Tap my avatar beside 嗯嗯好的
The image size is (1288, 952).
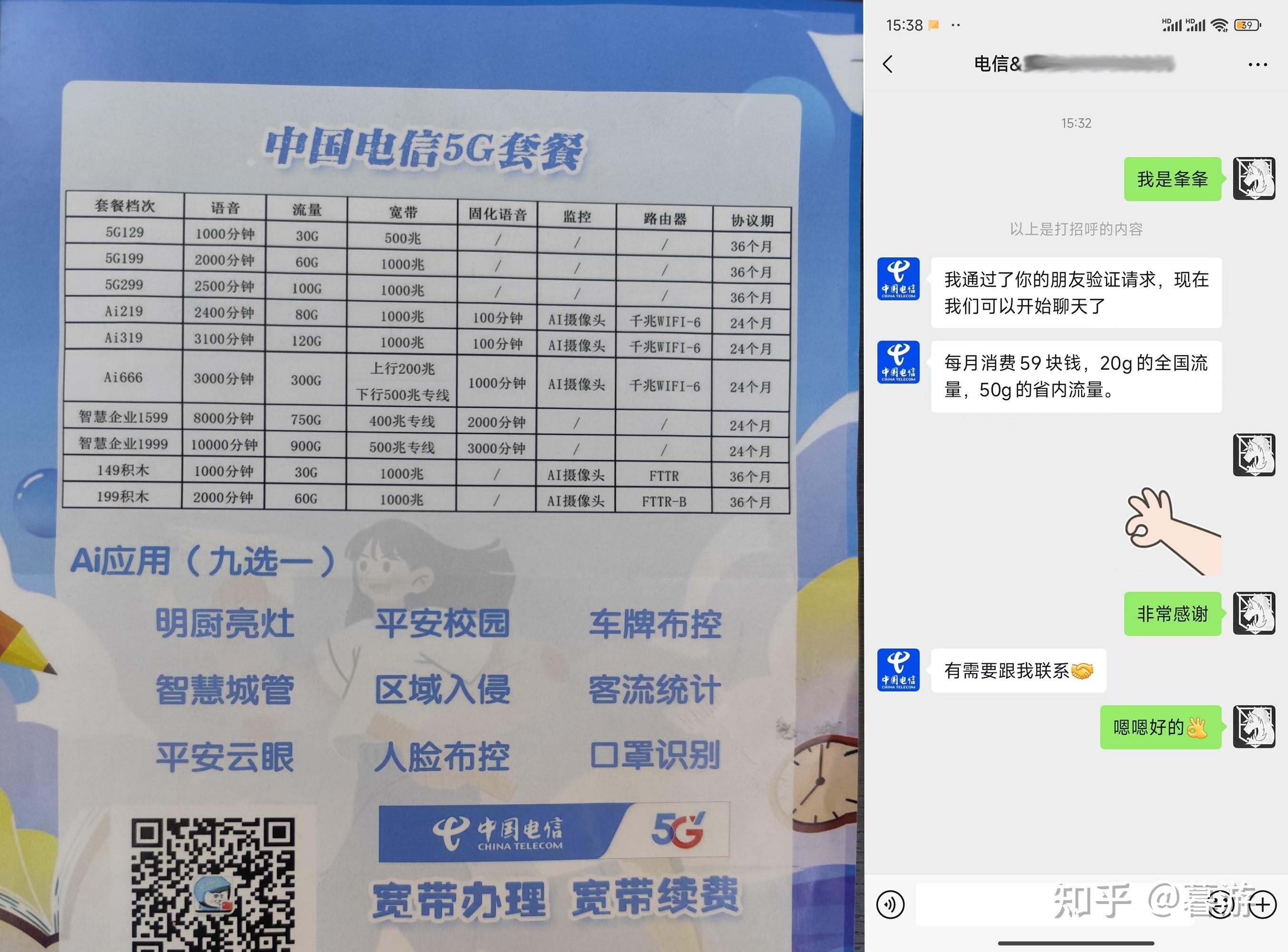coord(1254,727)
